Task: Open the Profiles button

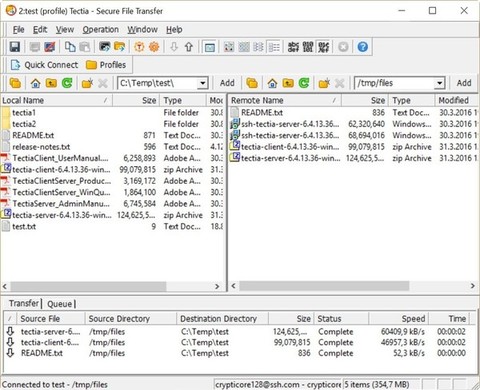Action: [x=106, y=65]
